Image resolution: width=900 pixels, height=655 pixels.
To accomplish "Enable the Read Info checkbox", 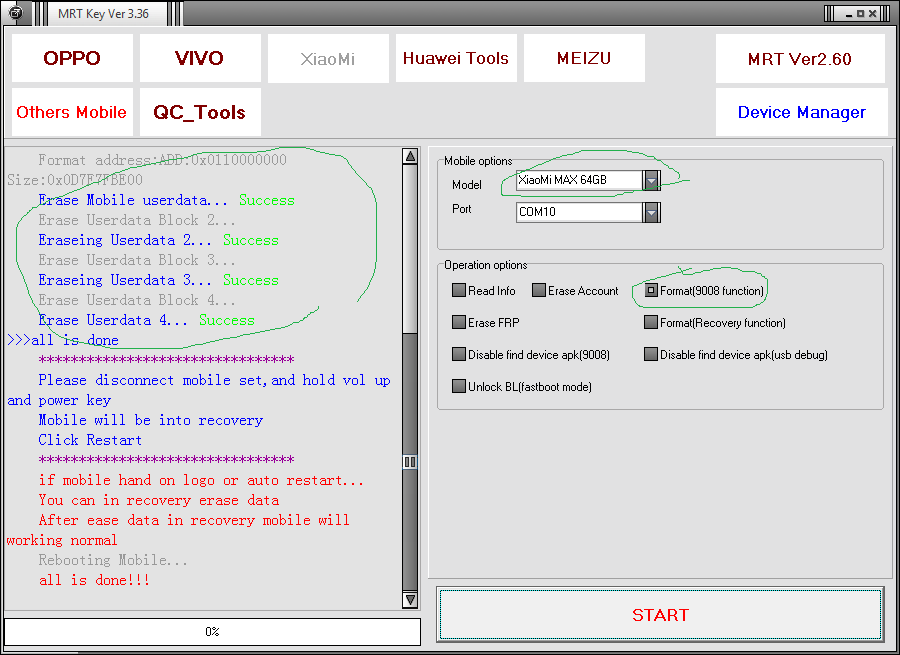I will tap(459, 290).
